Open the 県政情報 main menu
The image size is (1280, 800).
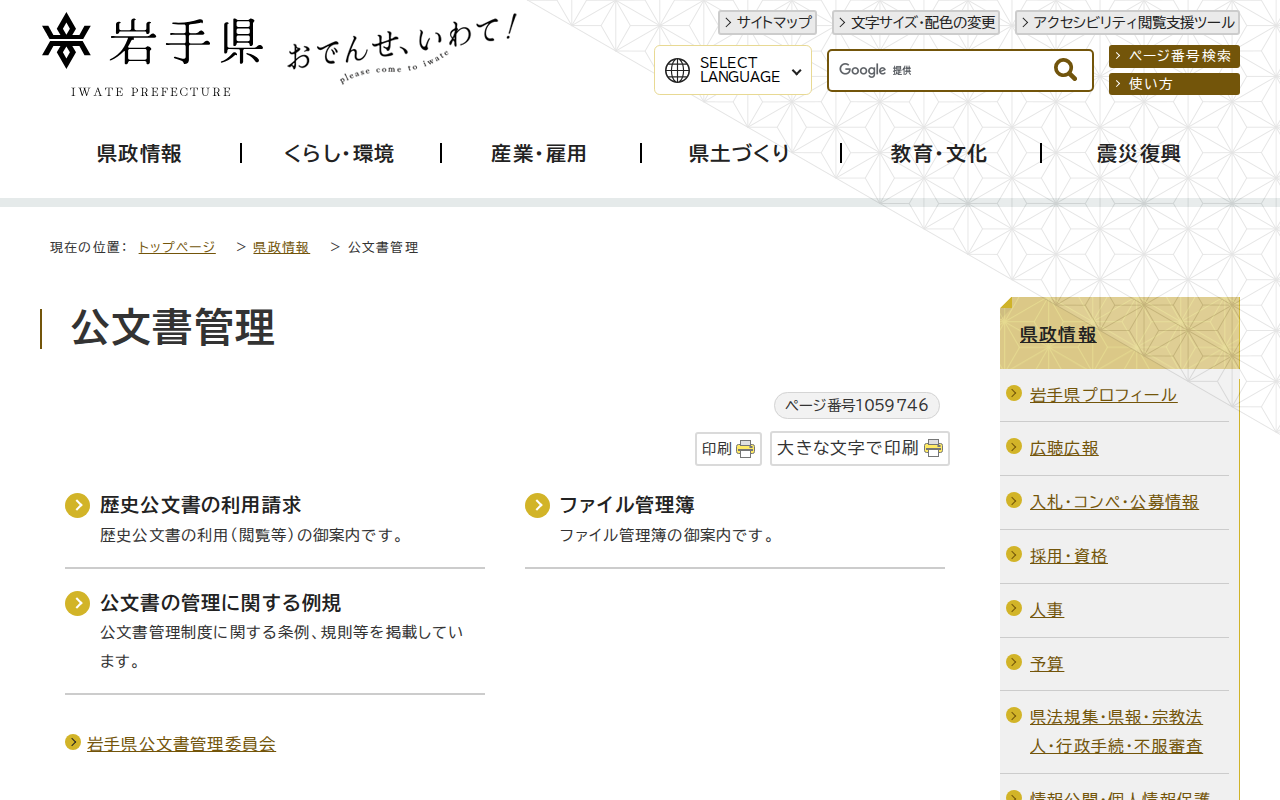pos(140,153)
